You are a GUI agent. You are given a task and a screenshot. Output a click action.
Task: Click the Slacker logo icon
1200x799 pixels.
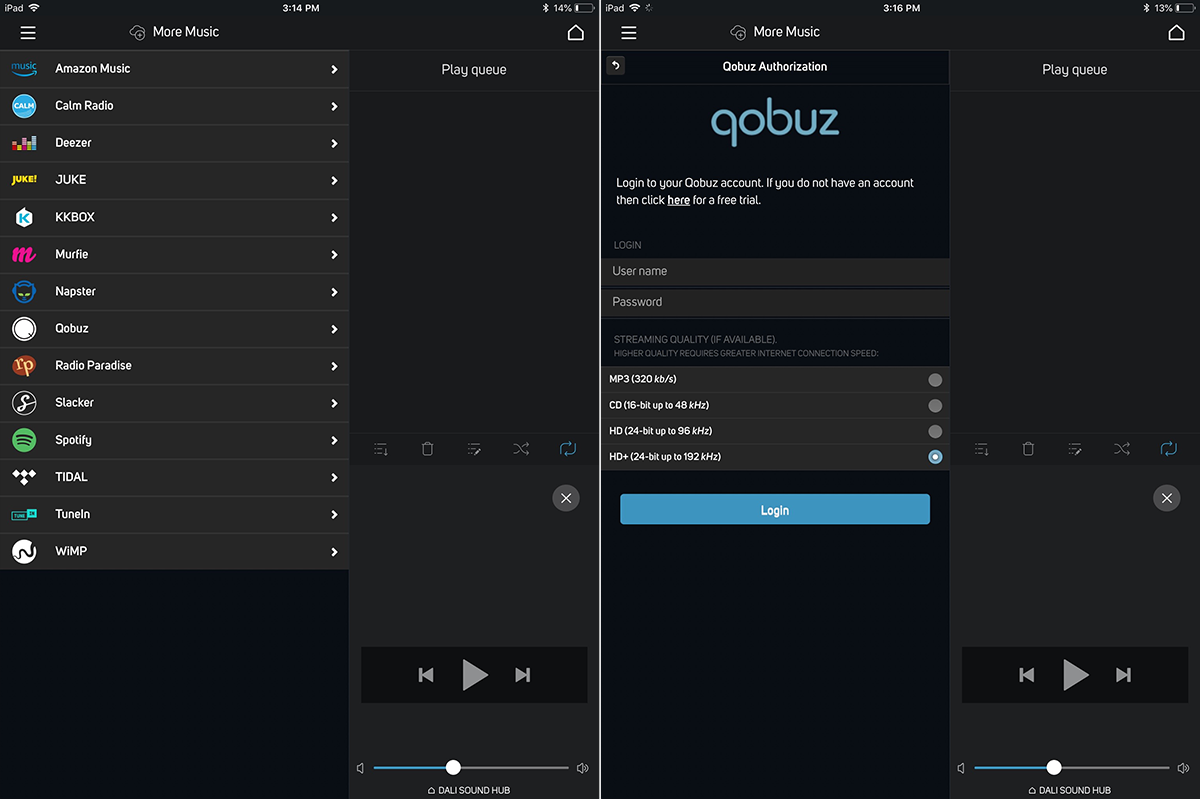[x=24, y=403]
